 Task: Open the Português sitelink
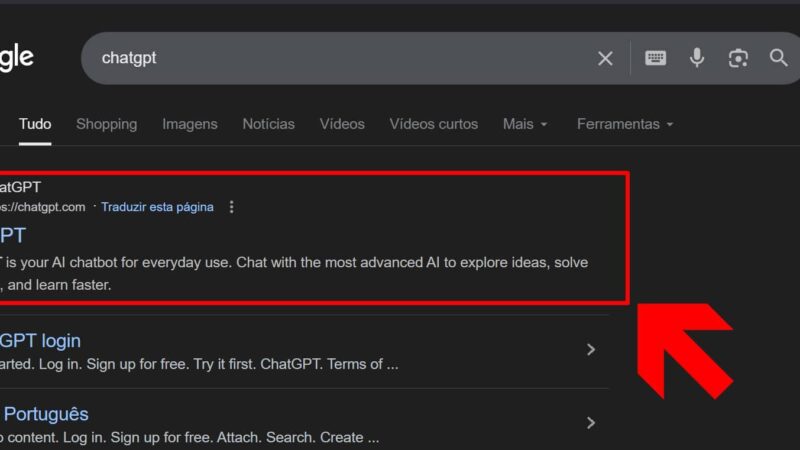[x=45, y=414]
